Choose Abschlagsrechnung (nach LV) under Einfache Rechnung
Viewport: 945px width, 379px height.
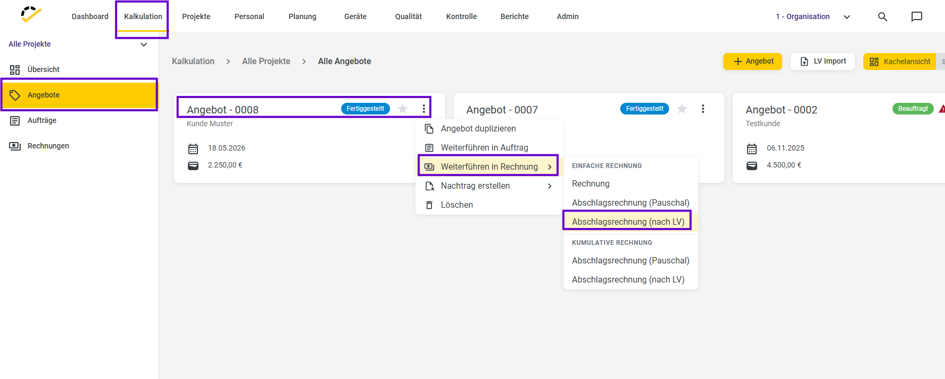[630, 222]
